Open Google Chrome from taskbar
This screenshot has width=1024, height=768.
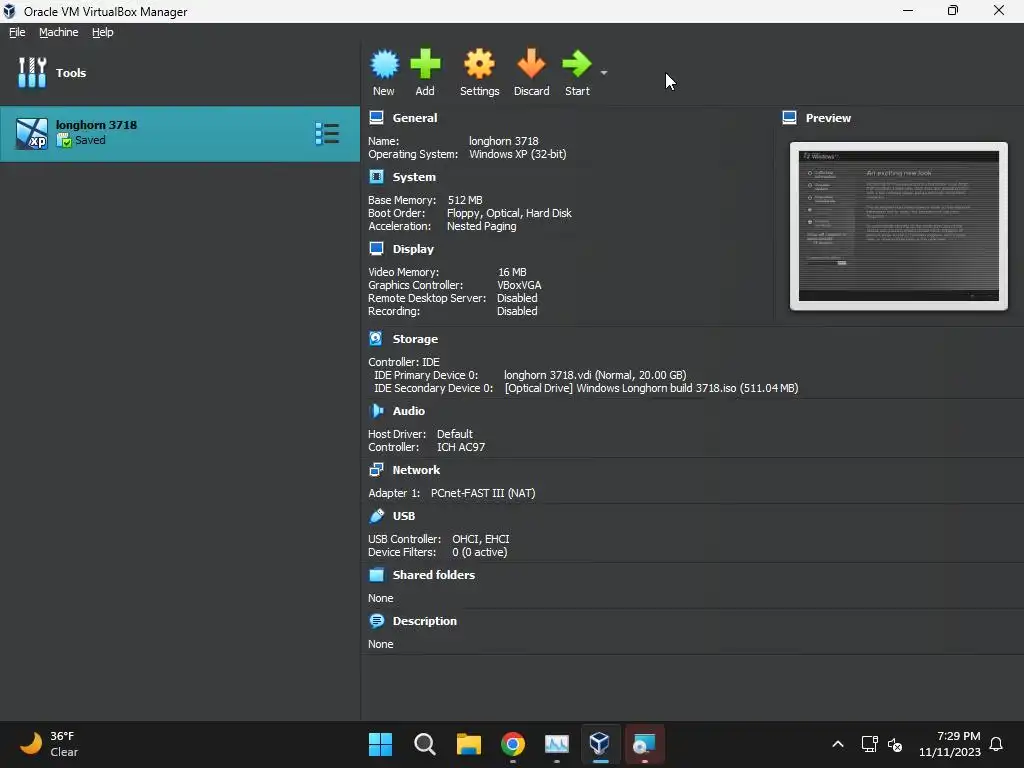513,744
